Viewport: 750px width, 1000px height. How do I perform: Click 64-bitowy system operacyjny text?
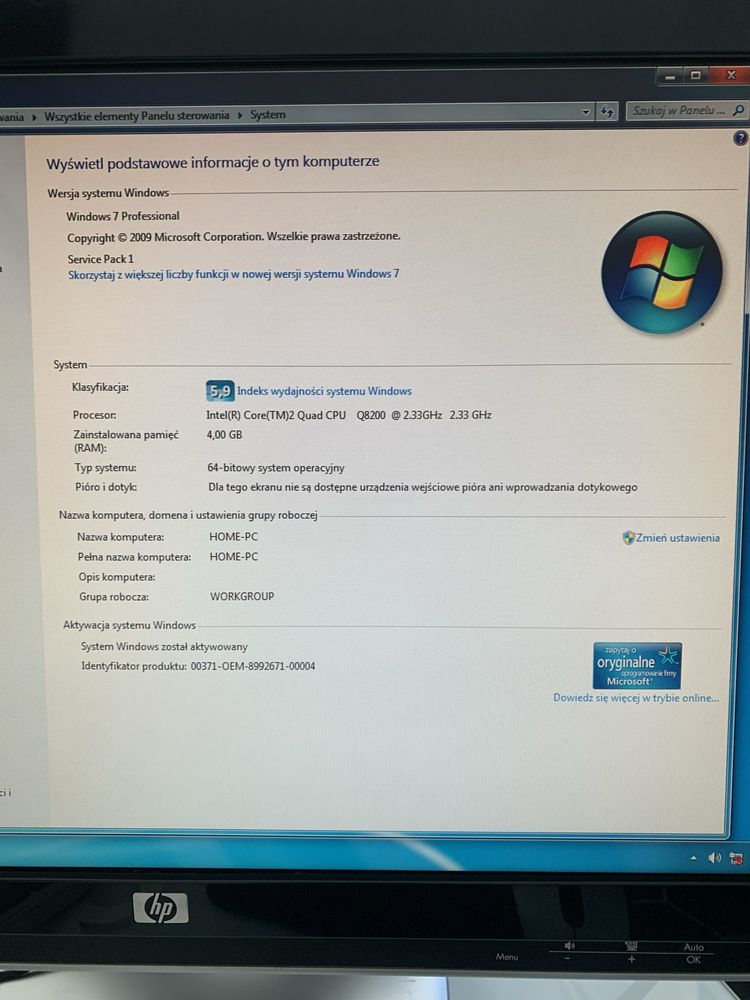tap(276, 468)
